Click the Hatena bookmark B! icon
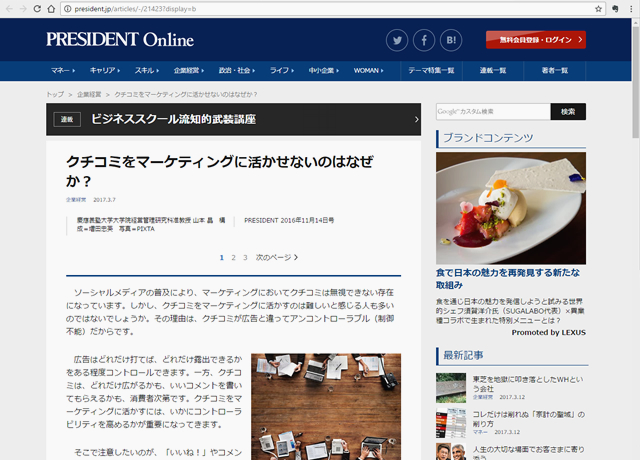 click(x=450, y=41)
